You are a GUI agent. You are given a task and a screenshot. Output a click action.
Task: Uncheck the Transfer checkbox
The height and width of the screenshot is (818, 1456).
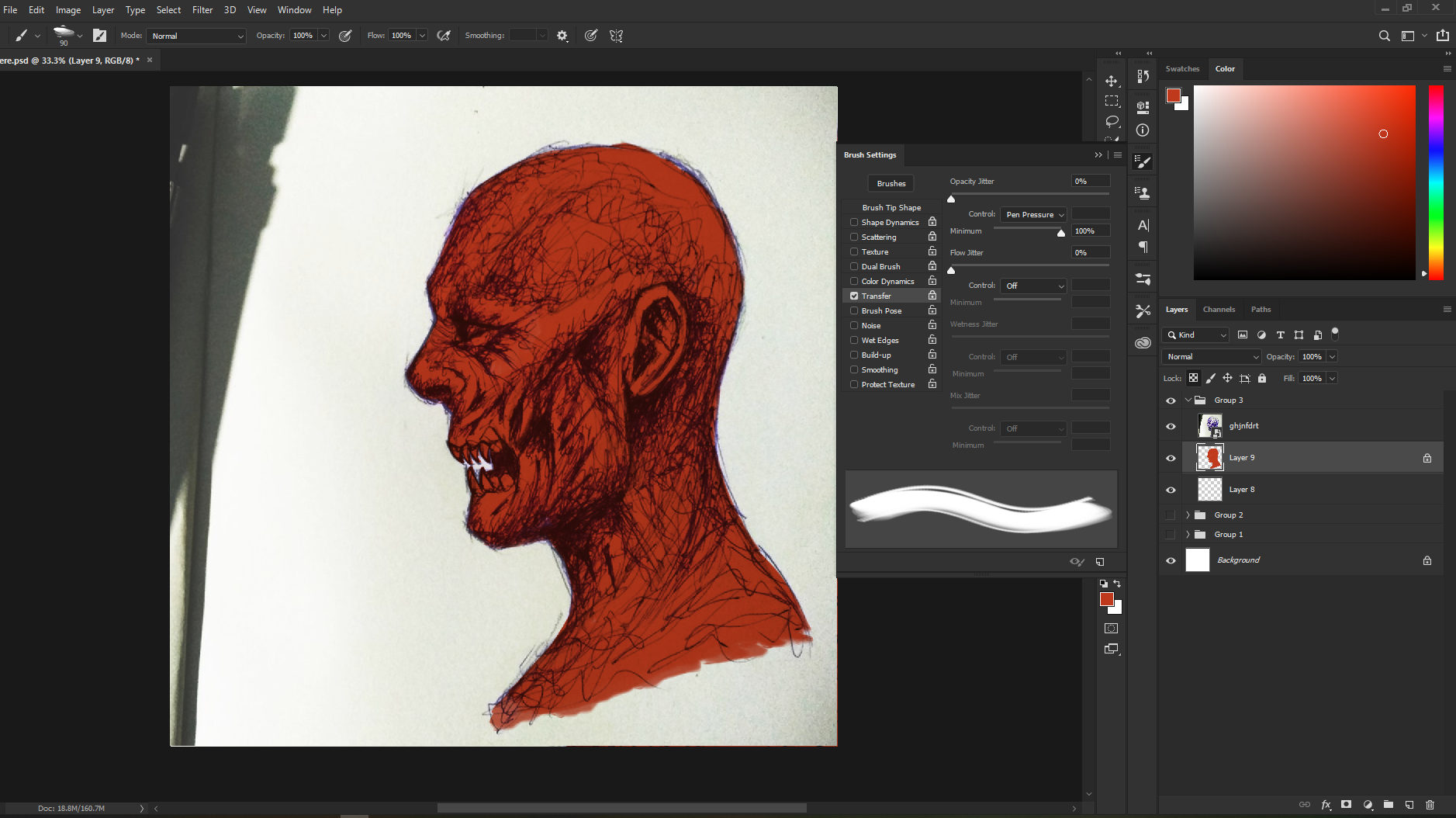tap(854, 296)
